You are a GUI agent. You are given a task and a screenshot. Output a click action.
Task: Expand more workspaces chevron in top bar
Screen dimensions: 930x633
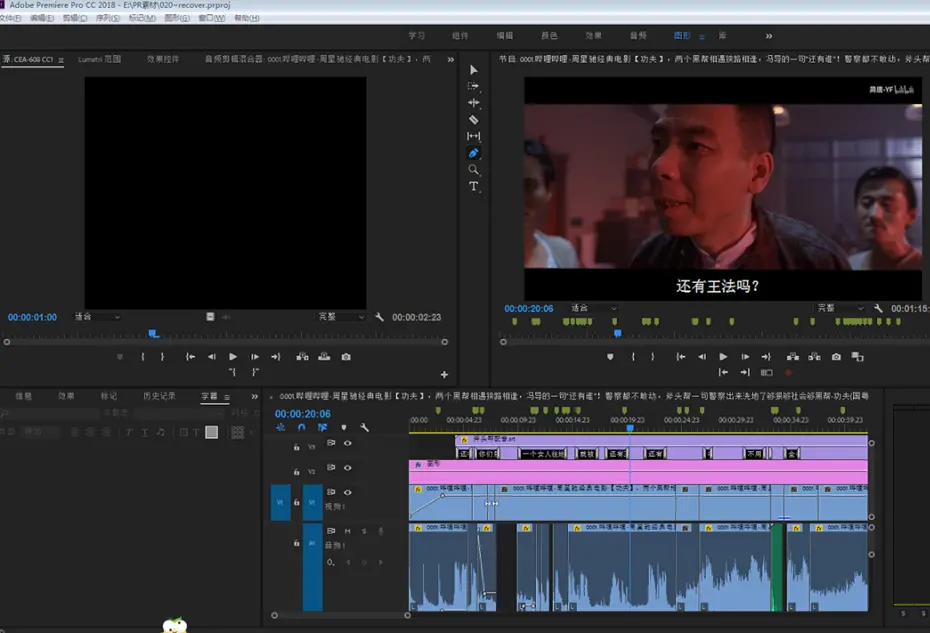[769, 36]
